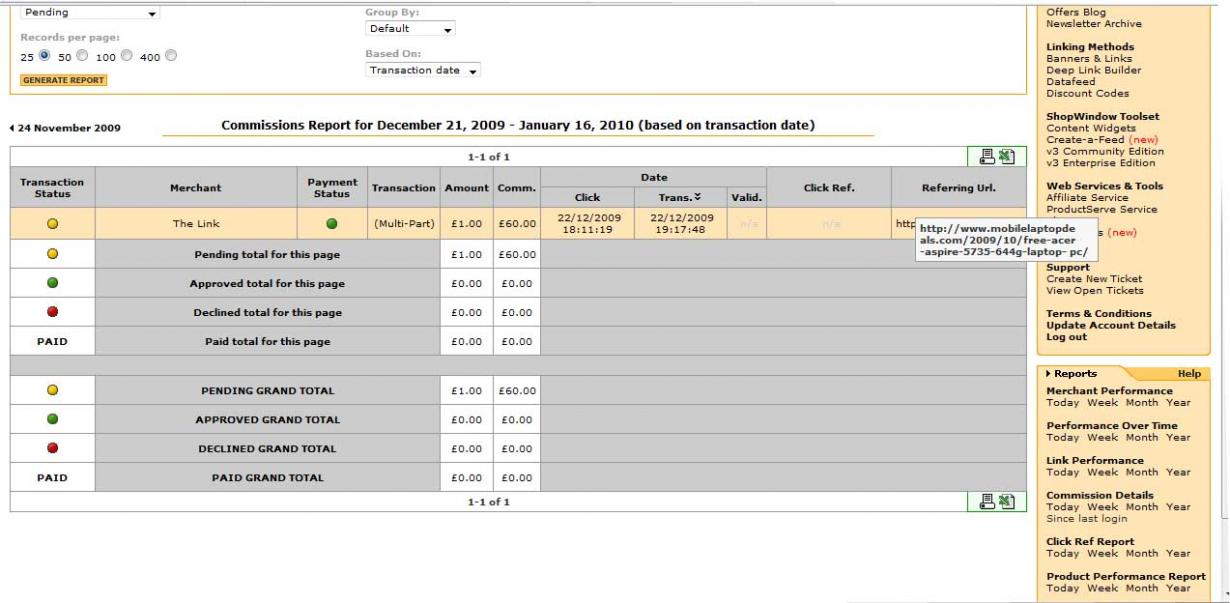Open the Based On Transaction date dropdown
1230x603 pixels.
[423, 70]
